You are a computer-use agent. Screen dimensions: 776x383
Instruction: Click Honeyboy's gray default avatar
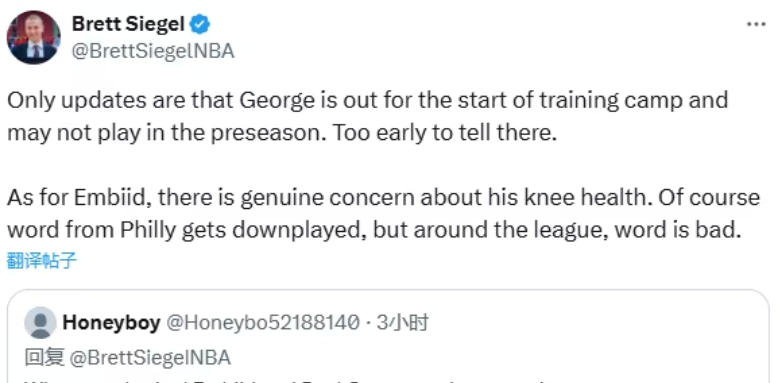coord(40,323)
